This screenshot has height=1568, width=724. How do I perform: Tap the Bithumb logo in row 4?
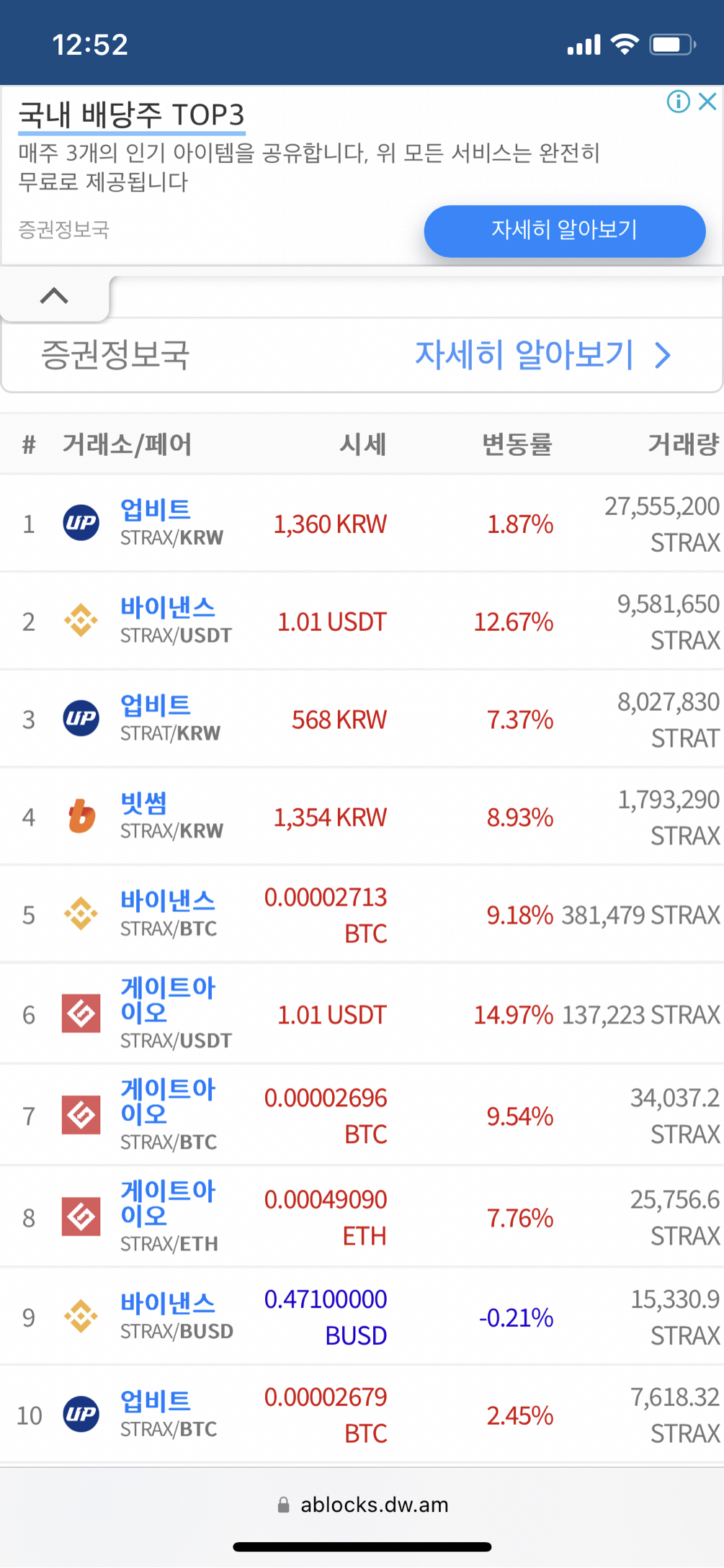(81, 816)
